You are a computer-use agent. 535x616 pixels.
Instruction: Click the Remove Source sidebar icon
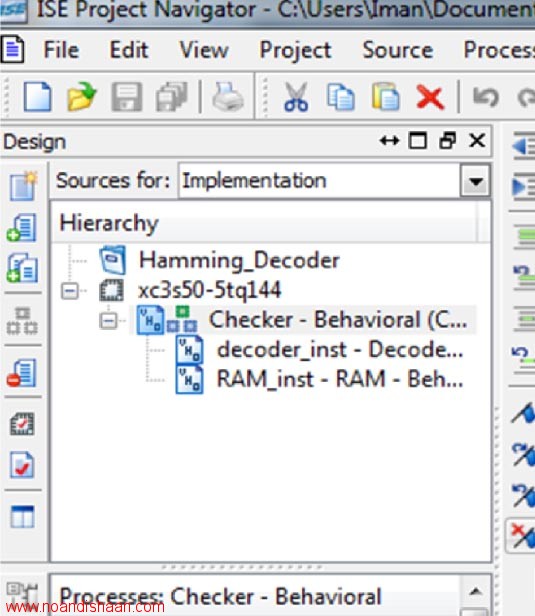point(22,373)
